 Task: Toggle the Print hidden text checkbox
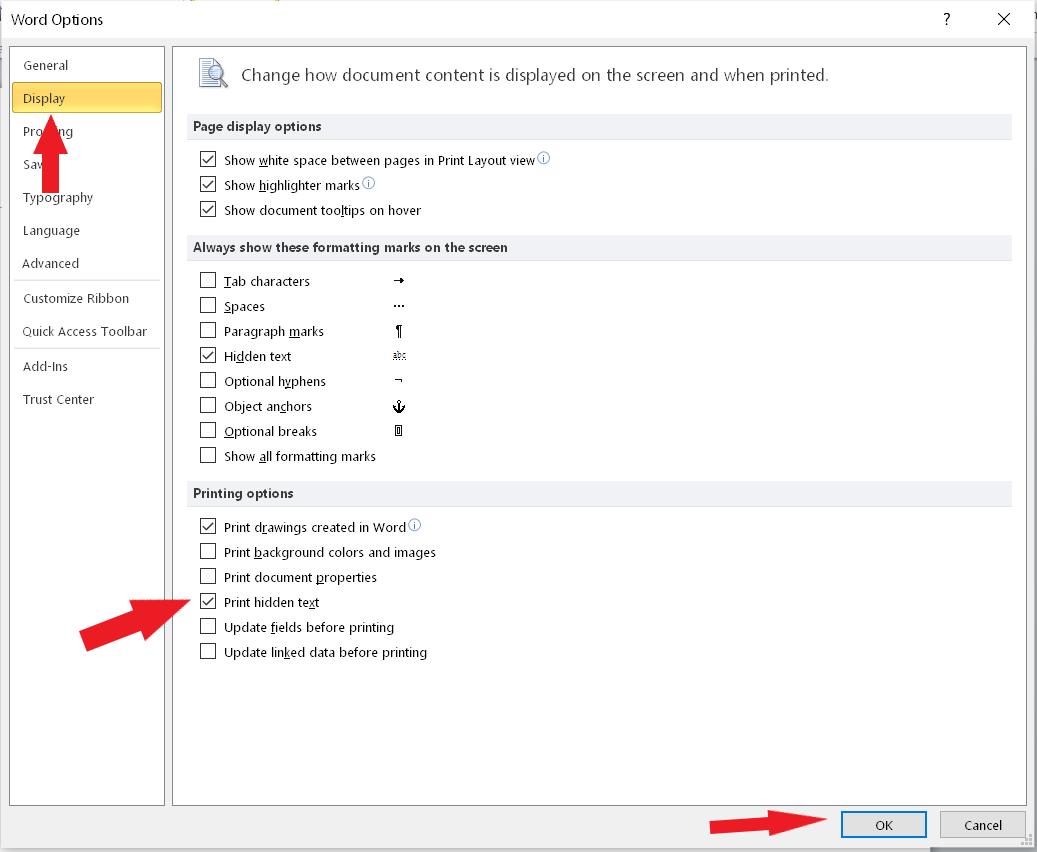coord(208,602)
